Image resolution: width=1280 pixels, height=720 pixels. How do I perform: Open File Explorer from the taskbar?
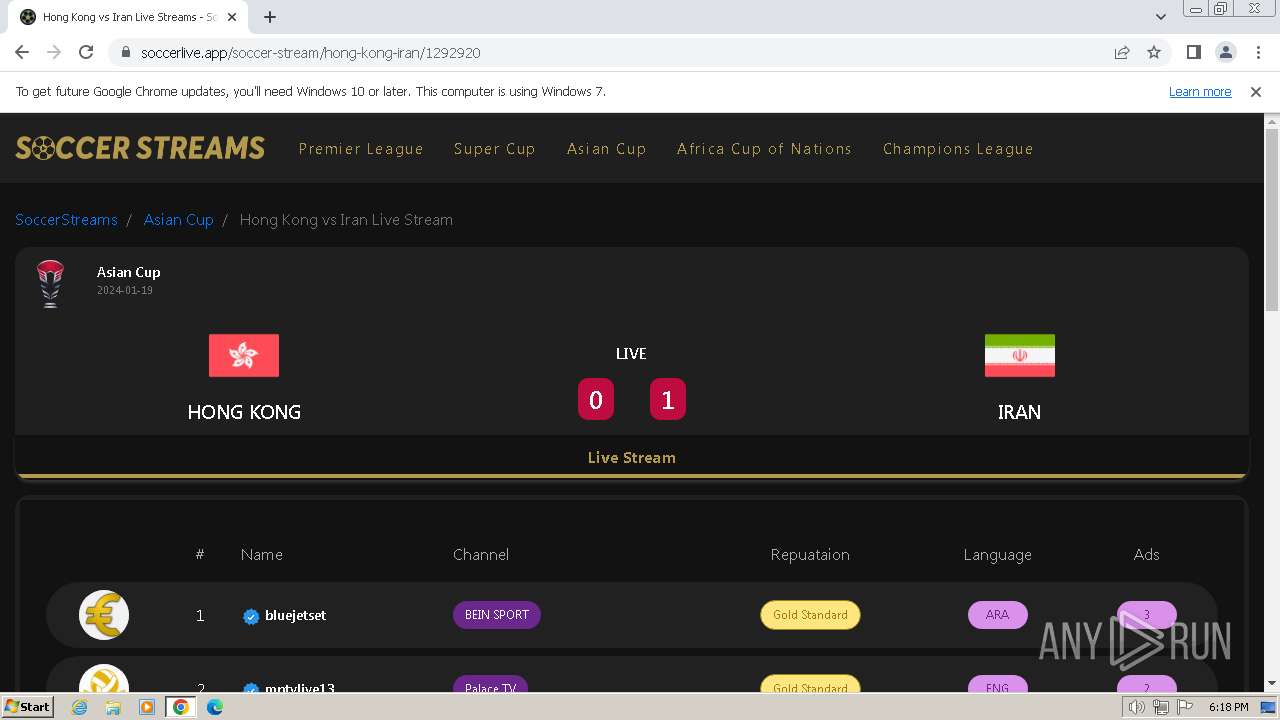113,707
